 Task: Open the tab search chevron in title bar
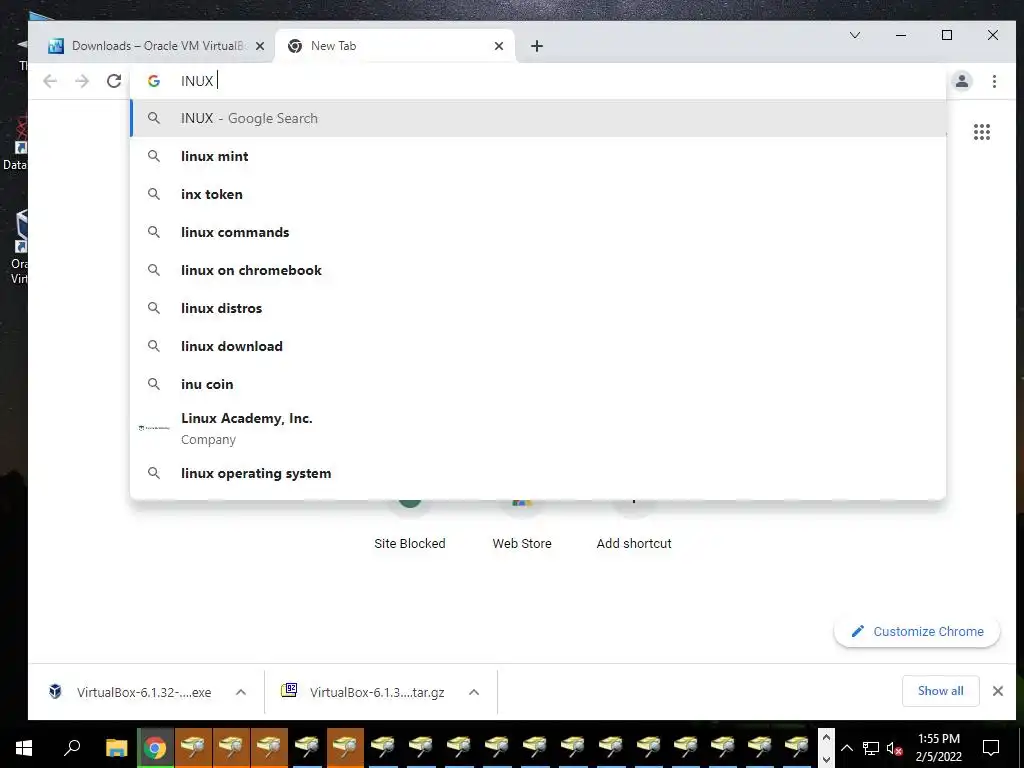[x=854, y=35]
